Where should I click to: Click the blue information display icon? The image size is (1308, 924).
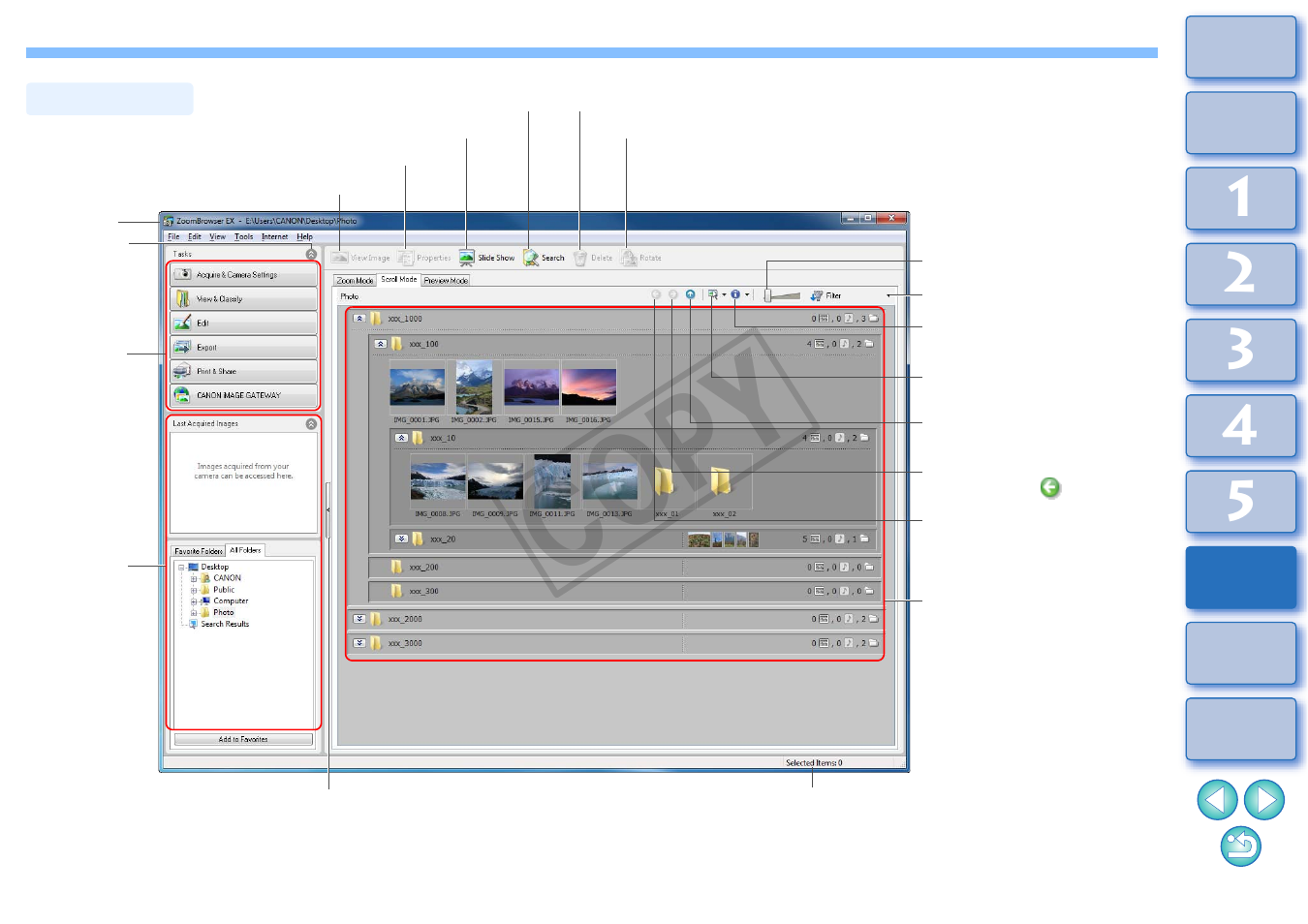735,294
